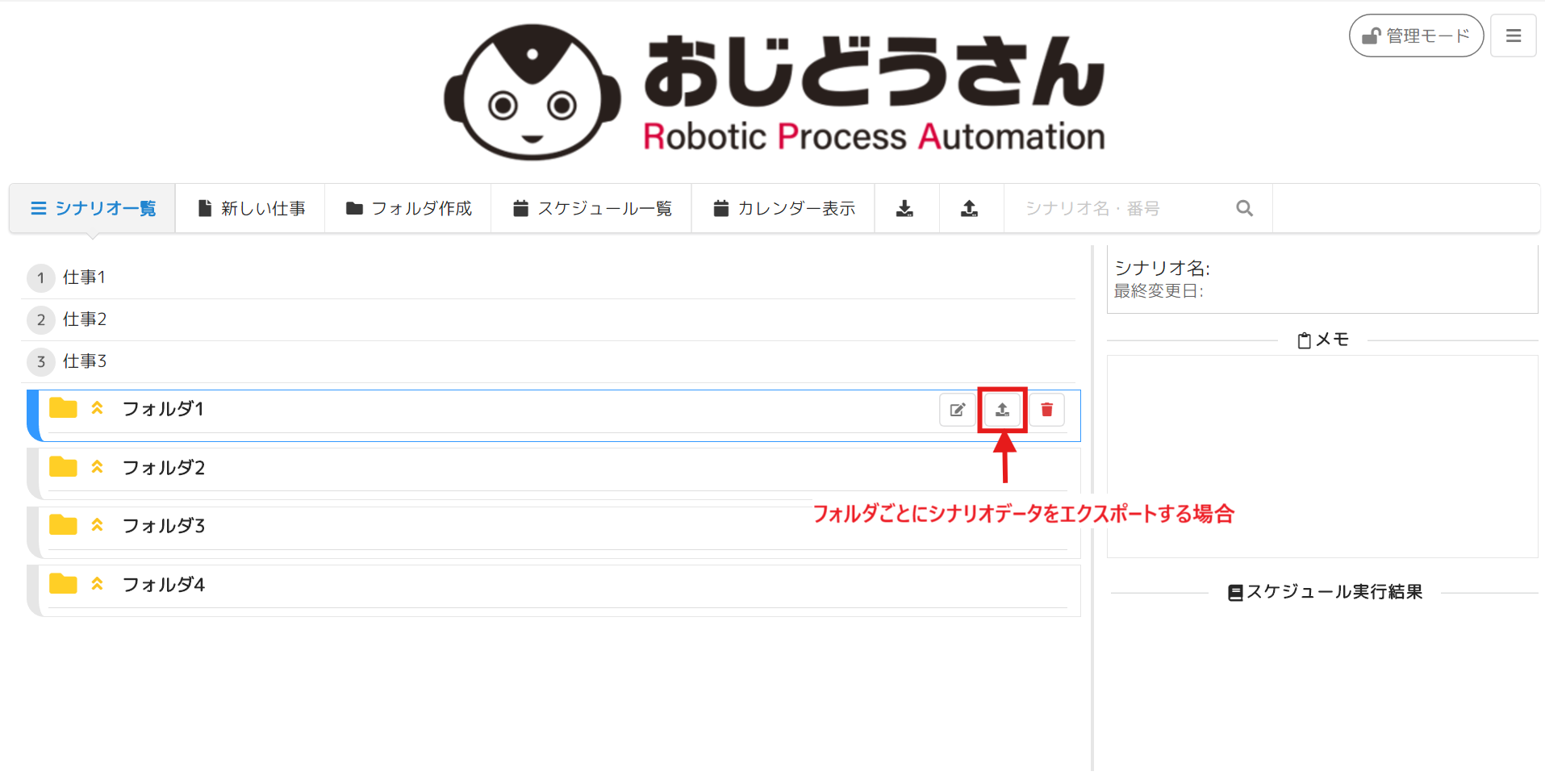Click number badge 3 of 仕事3
Viewport: 1545px width, 784px height.
41,362
